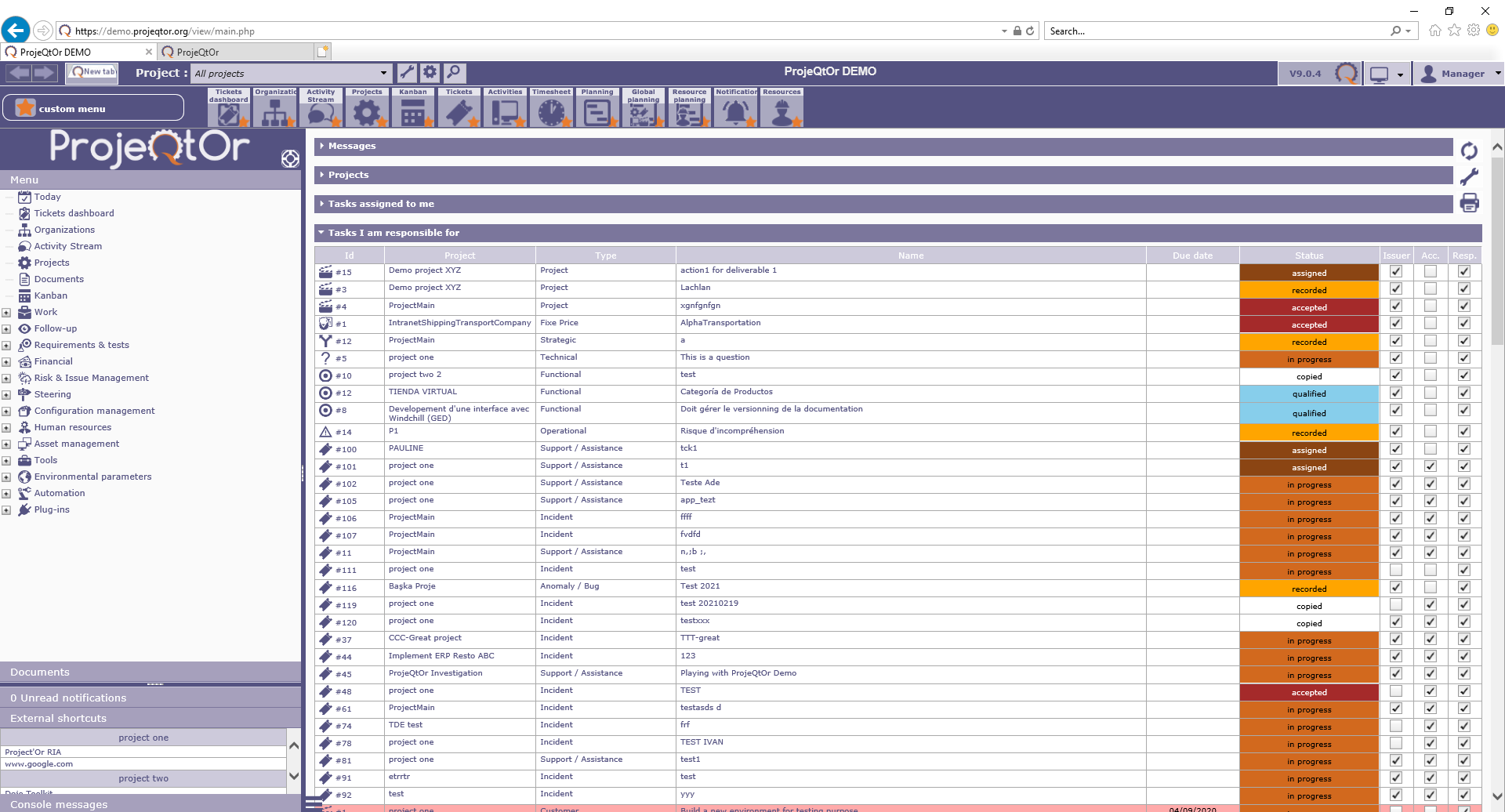The width and height of the screenshot is (1505, 812).
Task: Toggle Acc. checkbox for row #15
Action: point(1431,272)
